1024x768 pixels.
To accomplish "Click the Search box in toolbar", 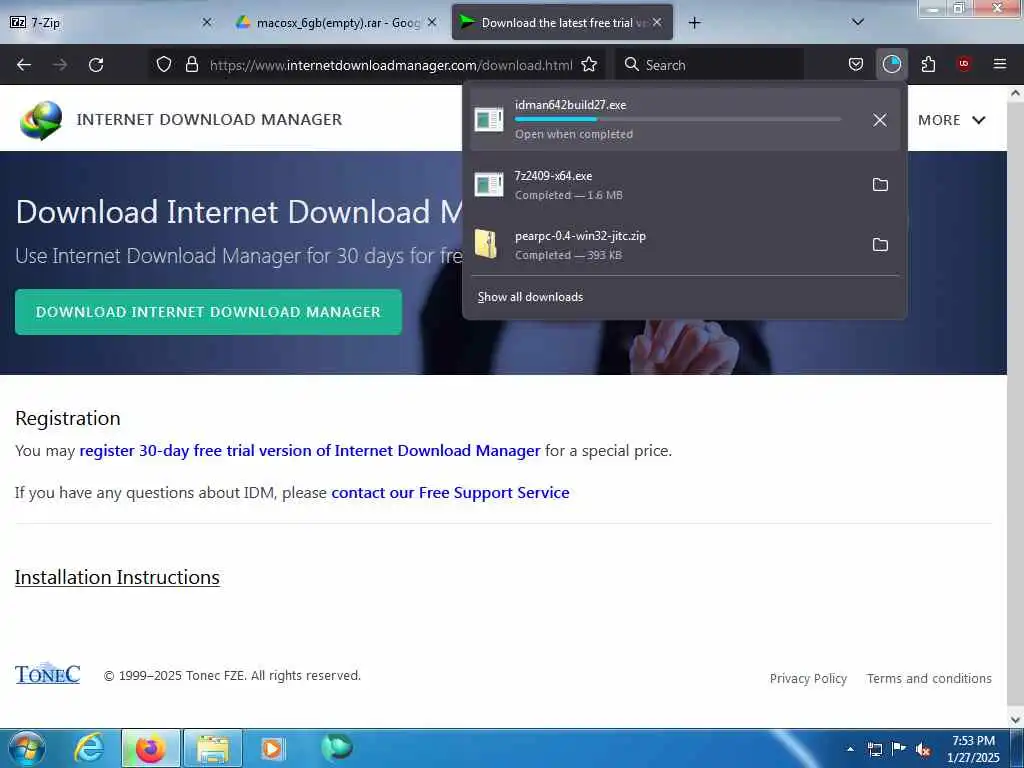I will tap(711, 65).
